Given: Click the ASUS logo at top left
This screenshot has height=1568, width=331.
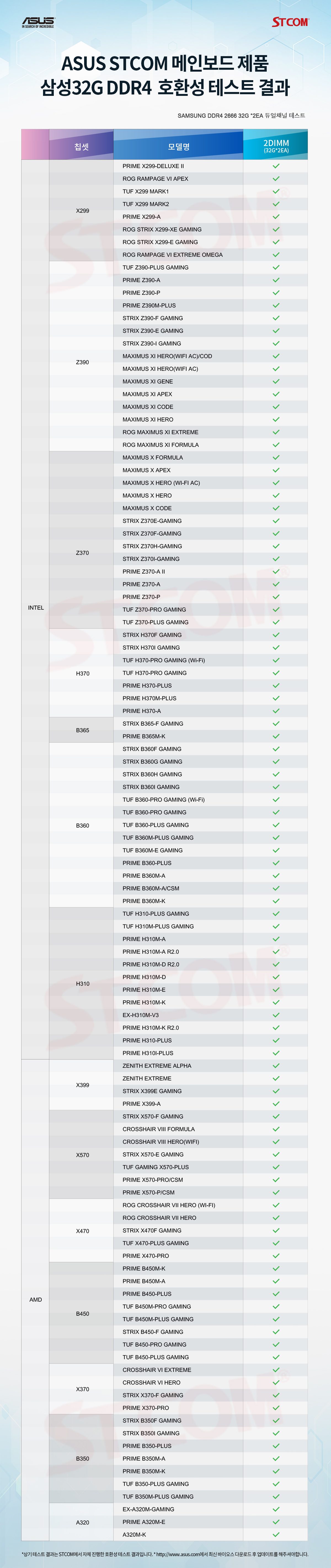Looking at the screenshot, I should point(38,23).
